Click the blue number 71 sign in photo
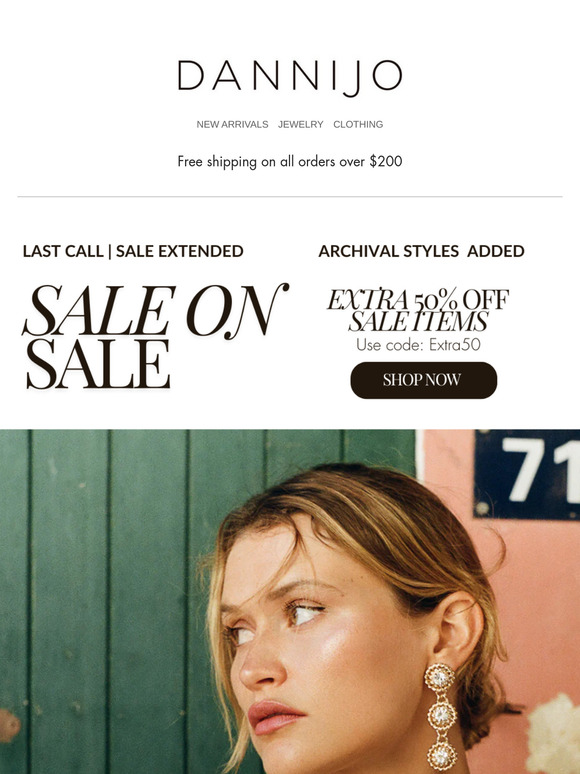The height and width of the screenshot is (774, 580). (x=527, y=473)
